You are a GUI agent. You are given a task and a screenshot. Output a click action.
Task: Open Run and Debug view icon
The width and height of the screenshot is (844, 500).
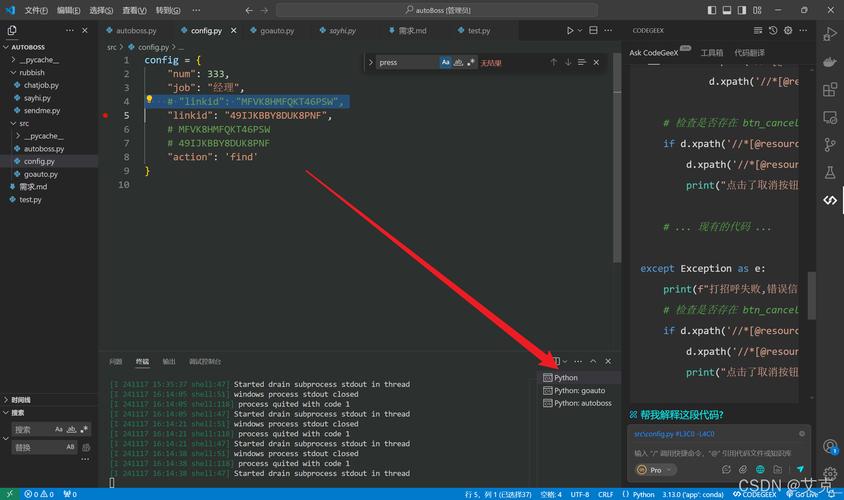coord(830,35)
